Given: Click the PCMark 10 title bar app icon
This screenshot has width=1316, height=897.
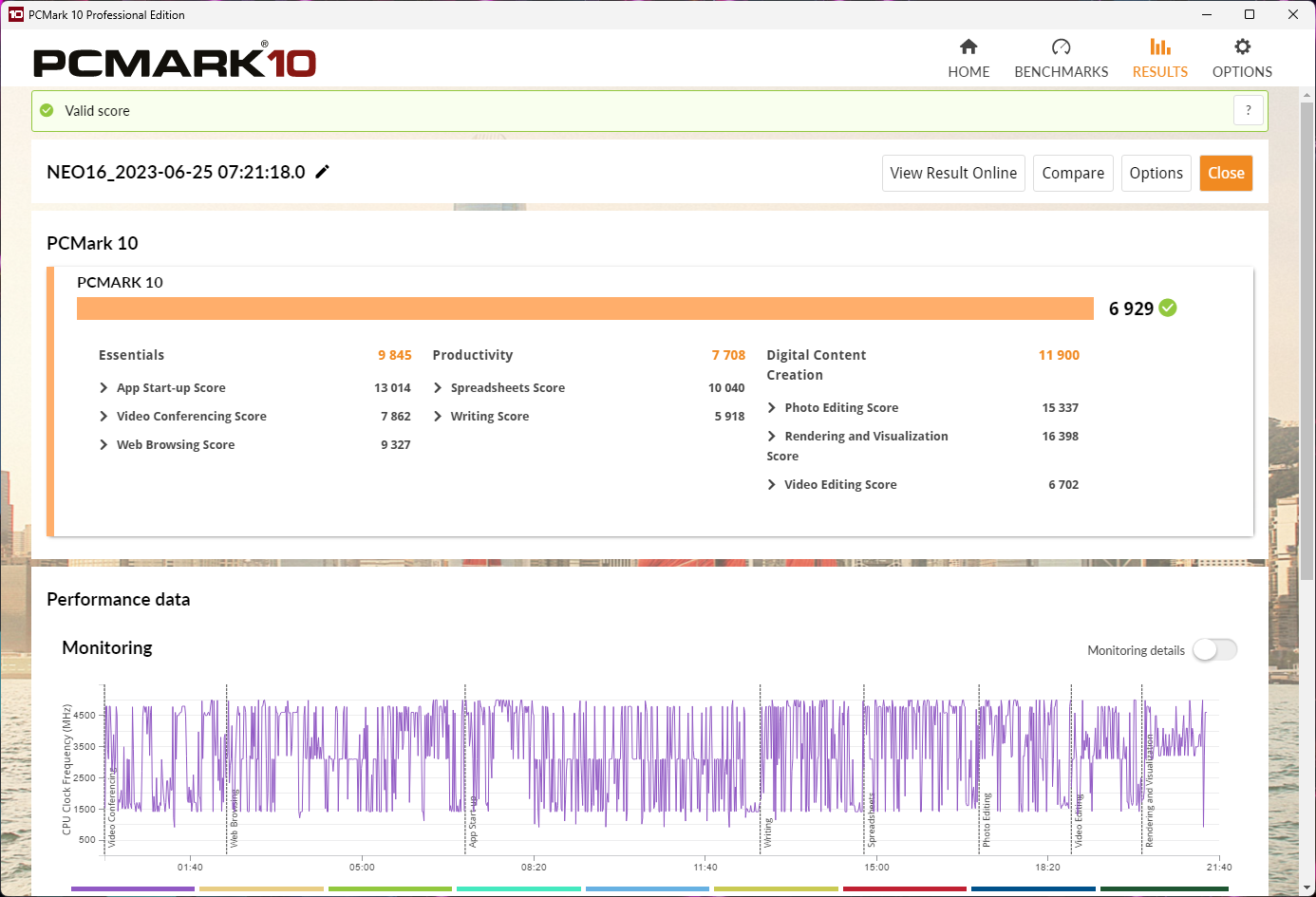Looking at the screenshot, I should (x=16, y=14).
